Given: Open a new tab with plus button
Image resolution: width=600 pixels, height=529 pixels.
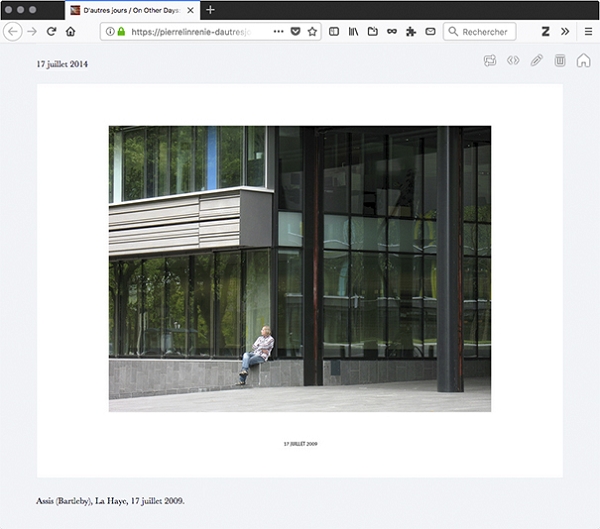Looking at the screenshot, I should click(x=210, y=10).
